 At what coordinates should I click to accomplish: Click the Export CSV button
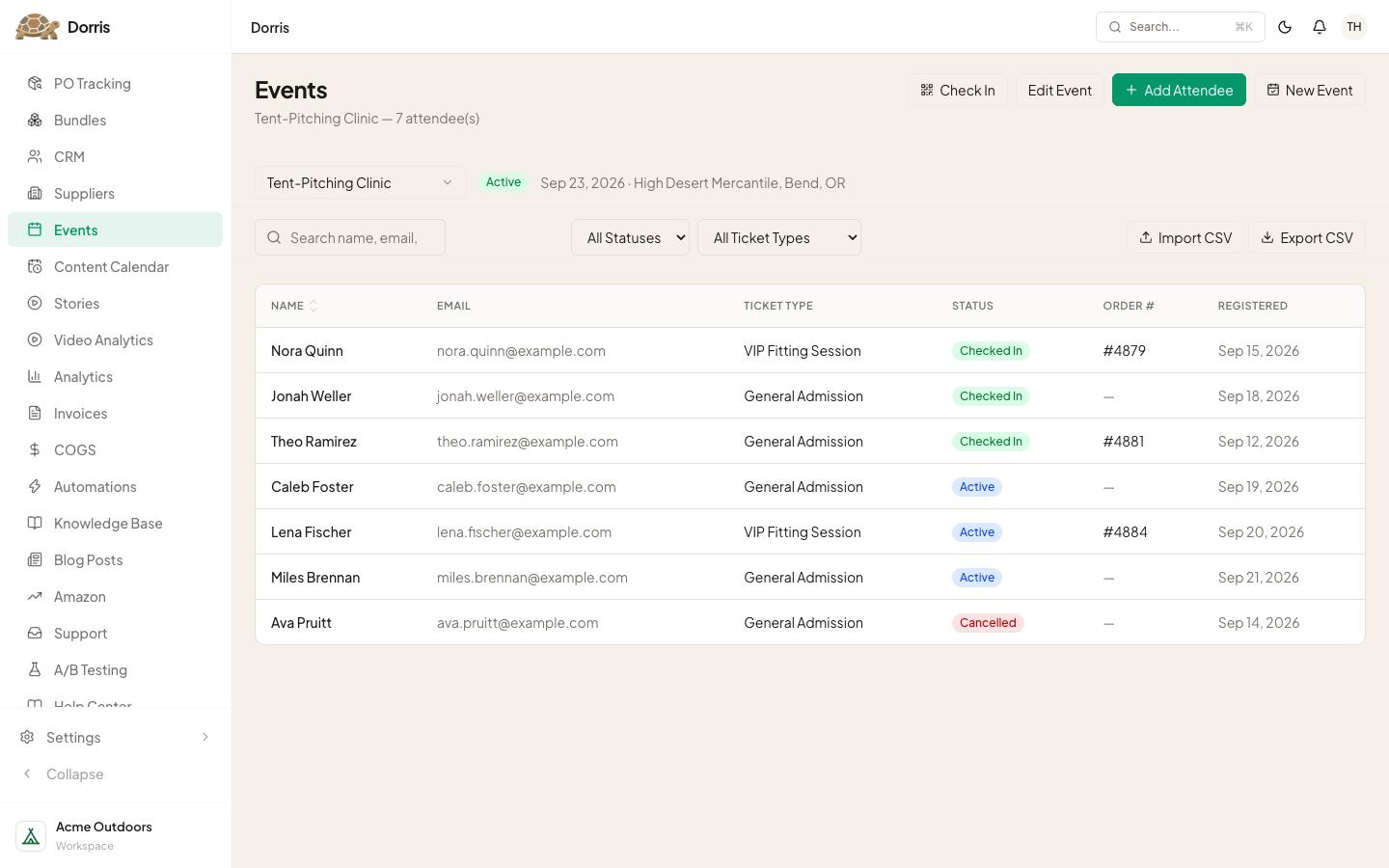(x=1307, y=237)
